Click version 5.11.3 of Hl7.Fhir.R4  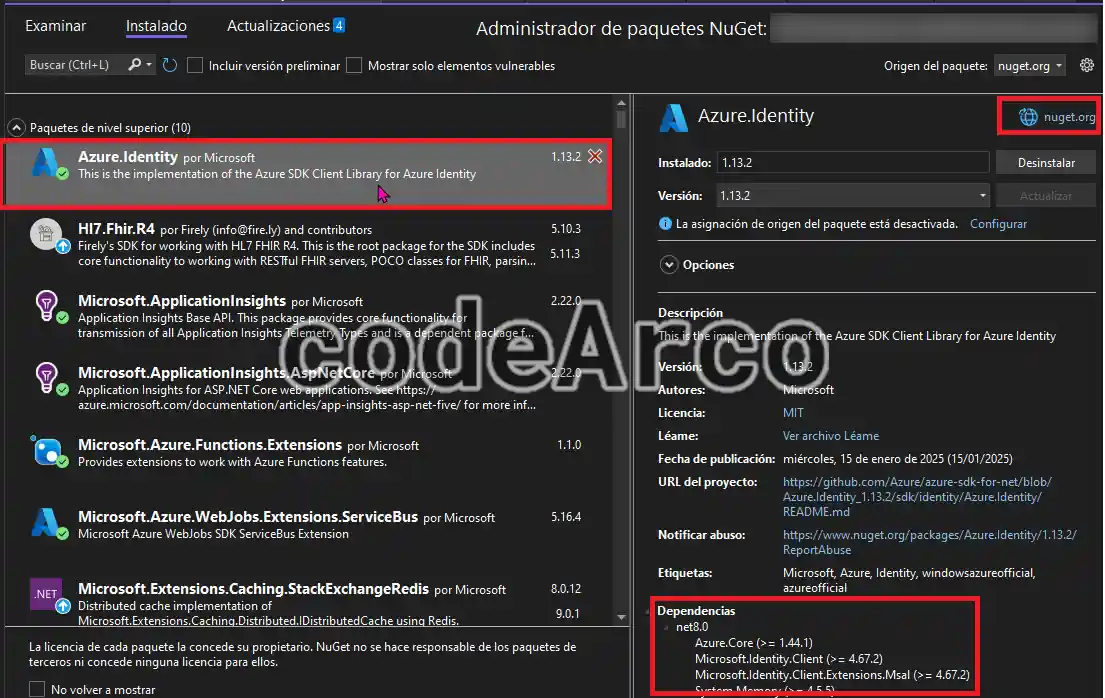click(x=565, y=254)
